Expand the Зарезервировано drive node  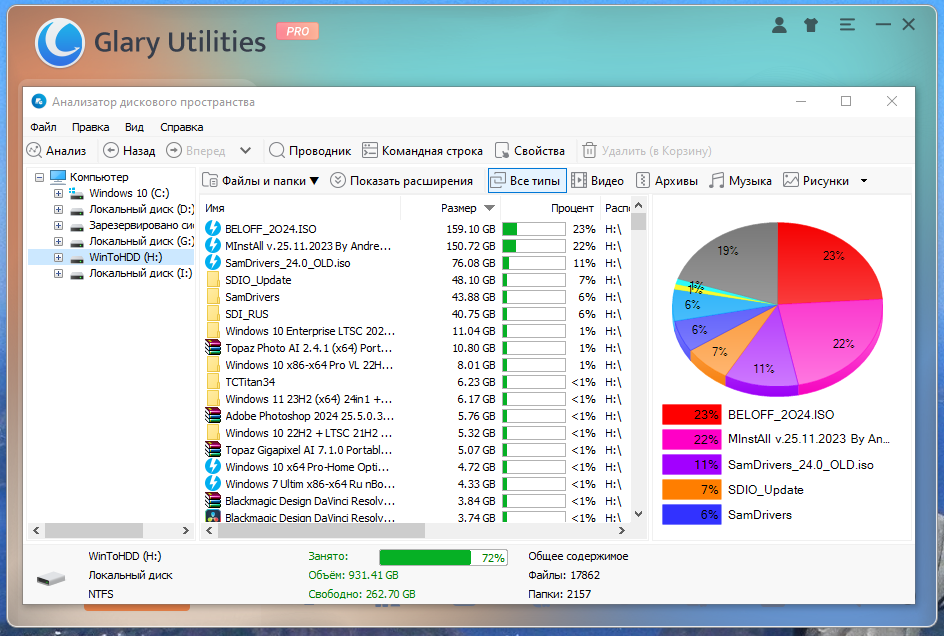[58, 225]
